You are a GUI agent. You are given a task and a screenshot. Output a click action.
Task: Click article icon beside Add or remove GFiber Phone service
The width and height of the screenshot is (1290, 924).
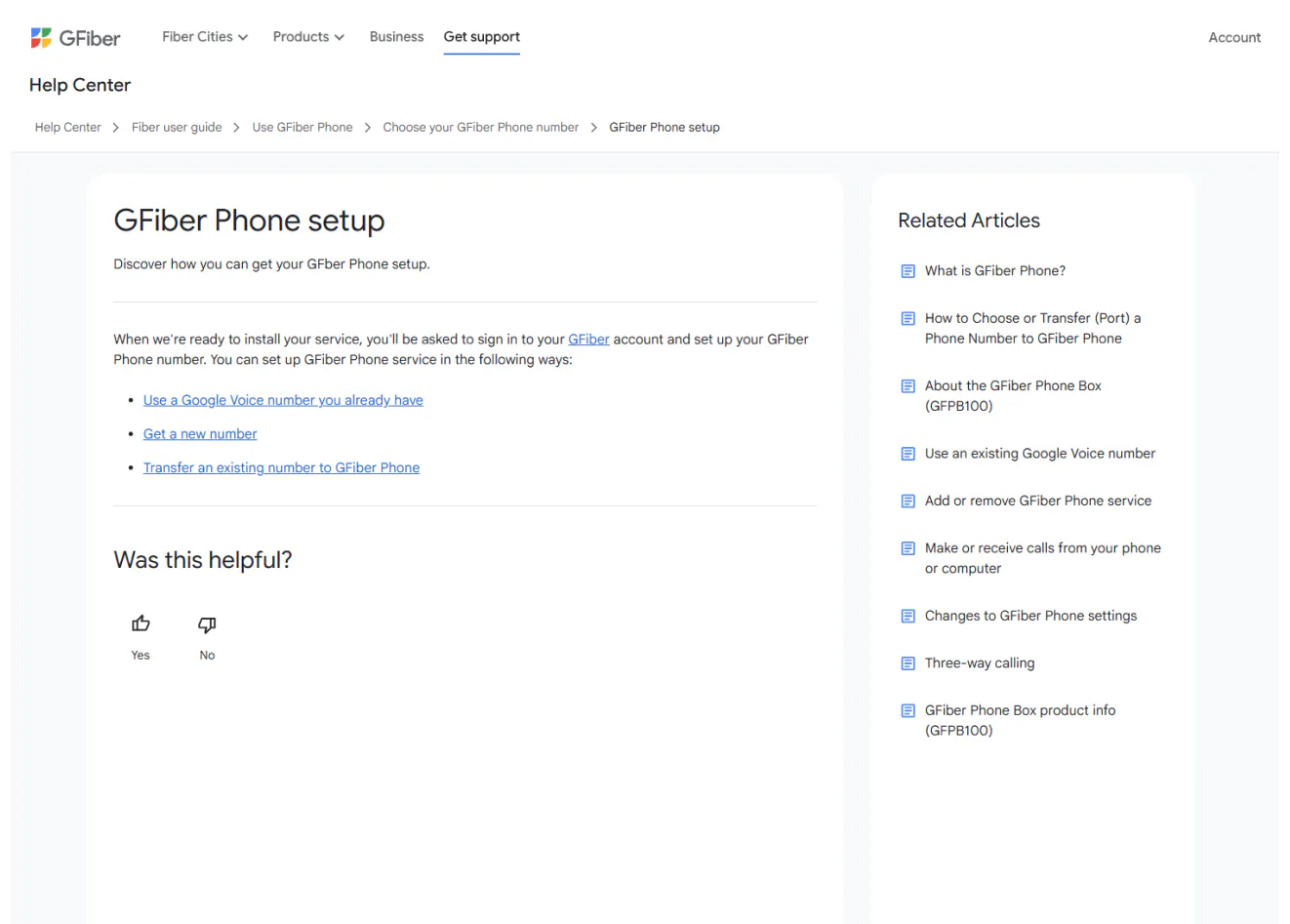pyautogui.click(x=907, y=501)
